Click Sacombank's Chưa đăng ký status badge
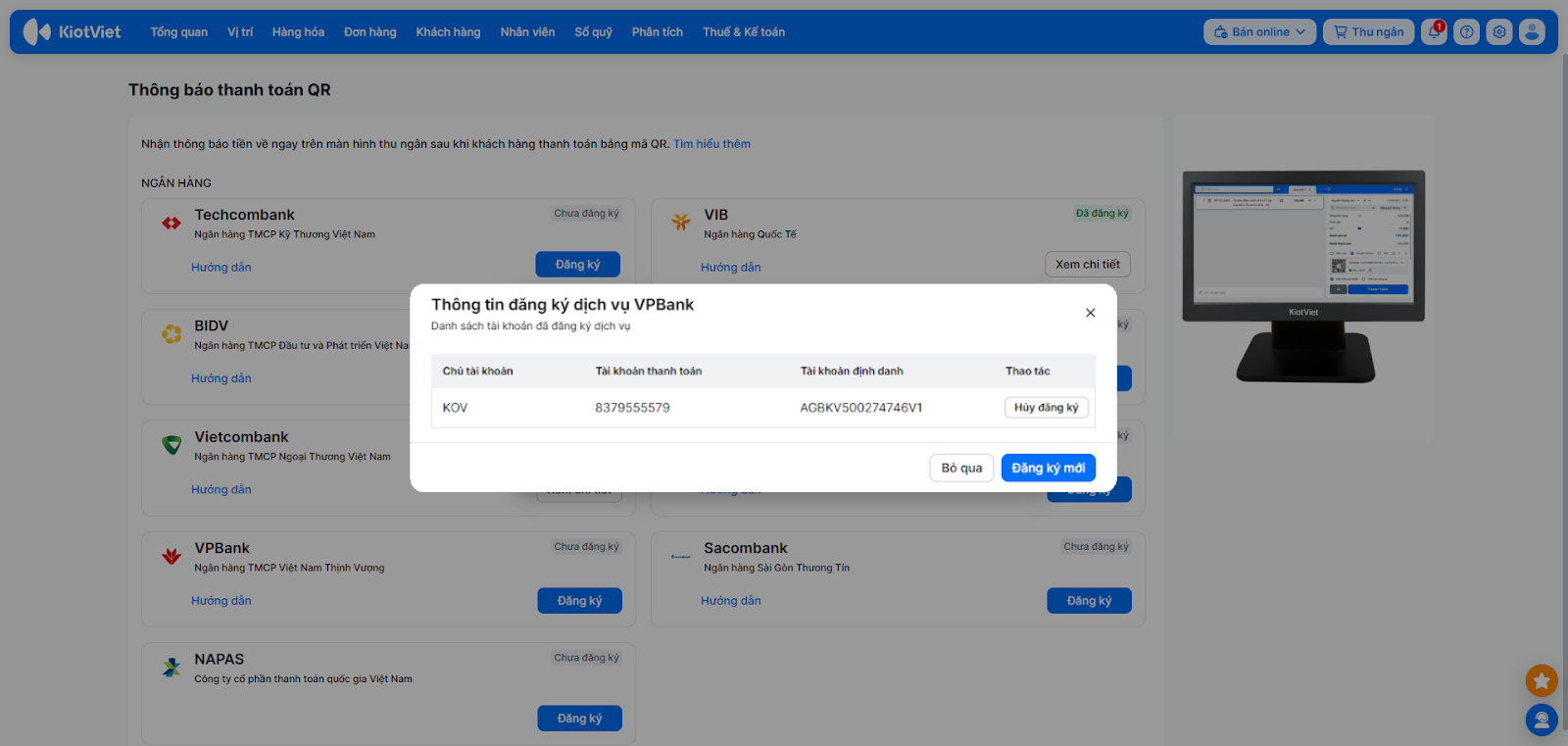 coord(1097,547)
